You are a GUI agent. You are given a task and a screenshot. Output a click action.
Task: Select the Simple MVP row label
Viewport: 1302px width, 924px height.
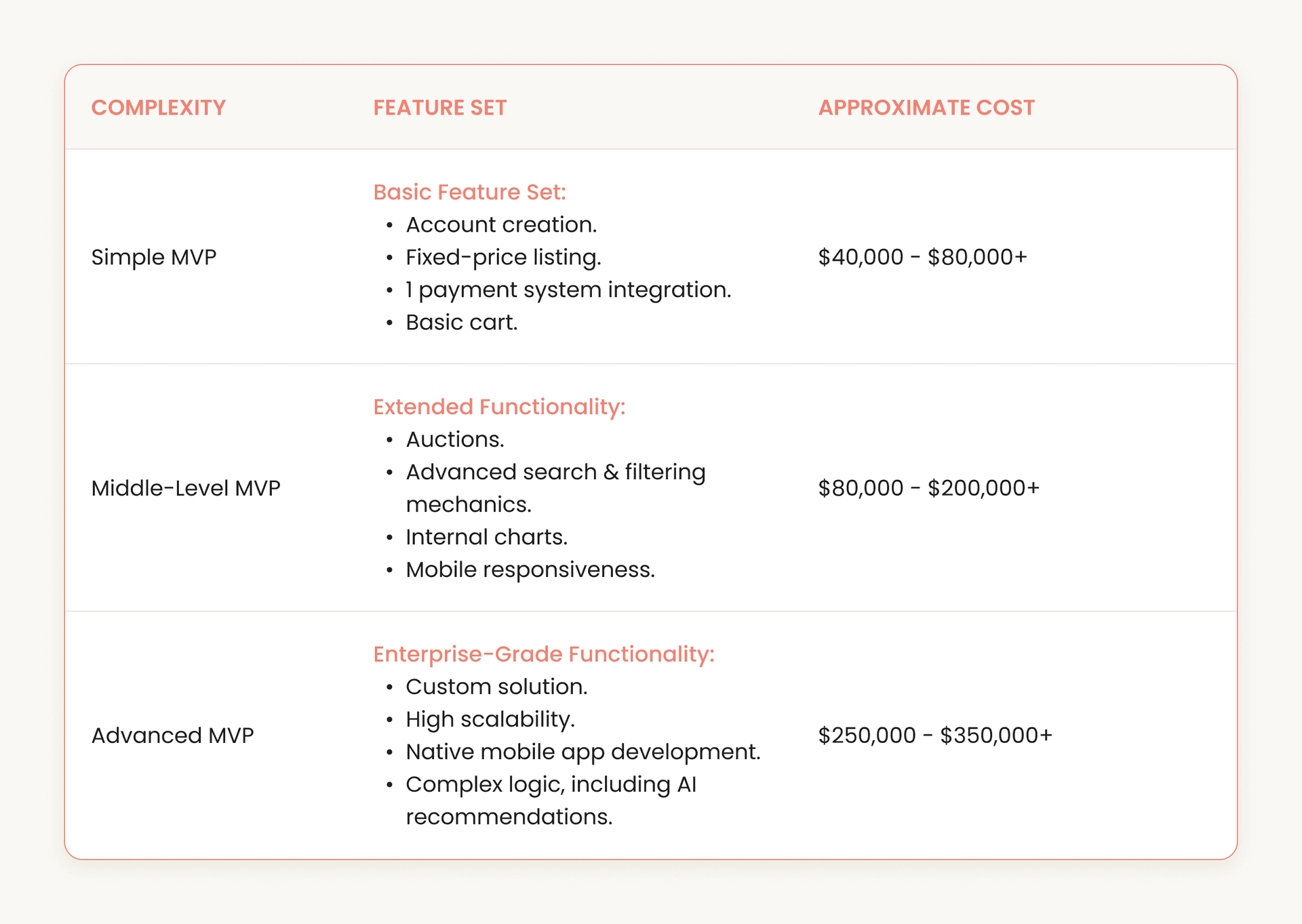point(154,258)
